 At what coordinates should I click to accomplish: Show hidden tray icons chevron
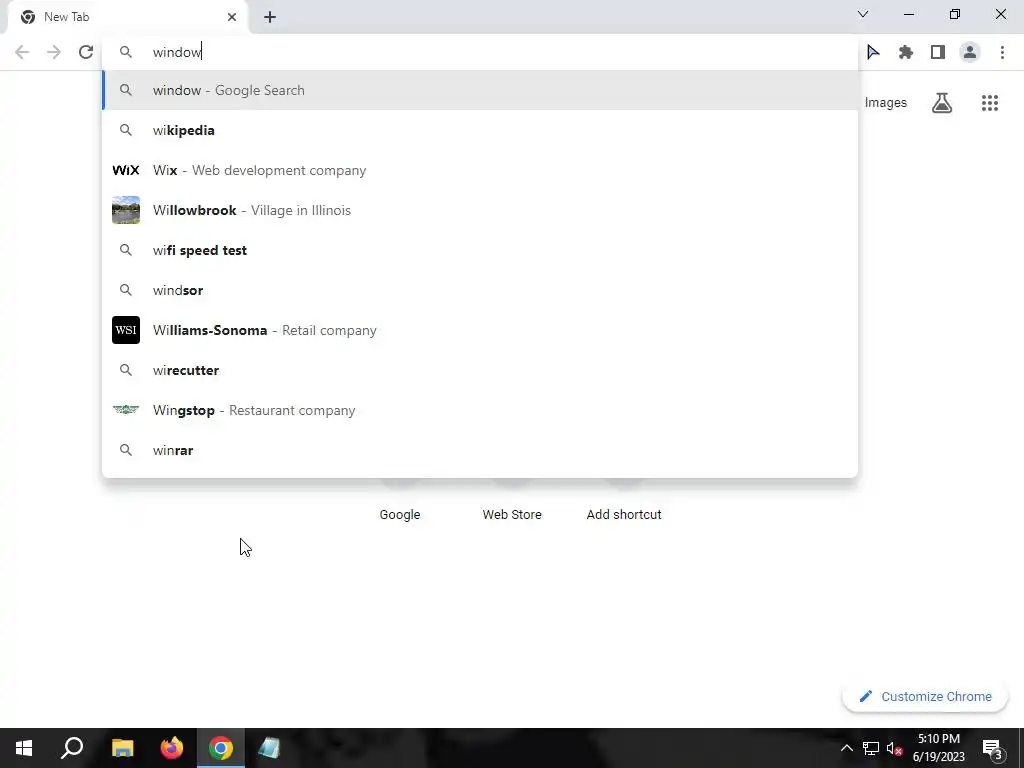coord(846,748)
